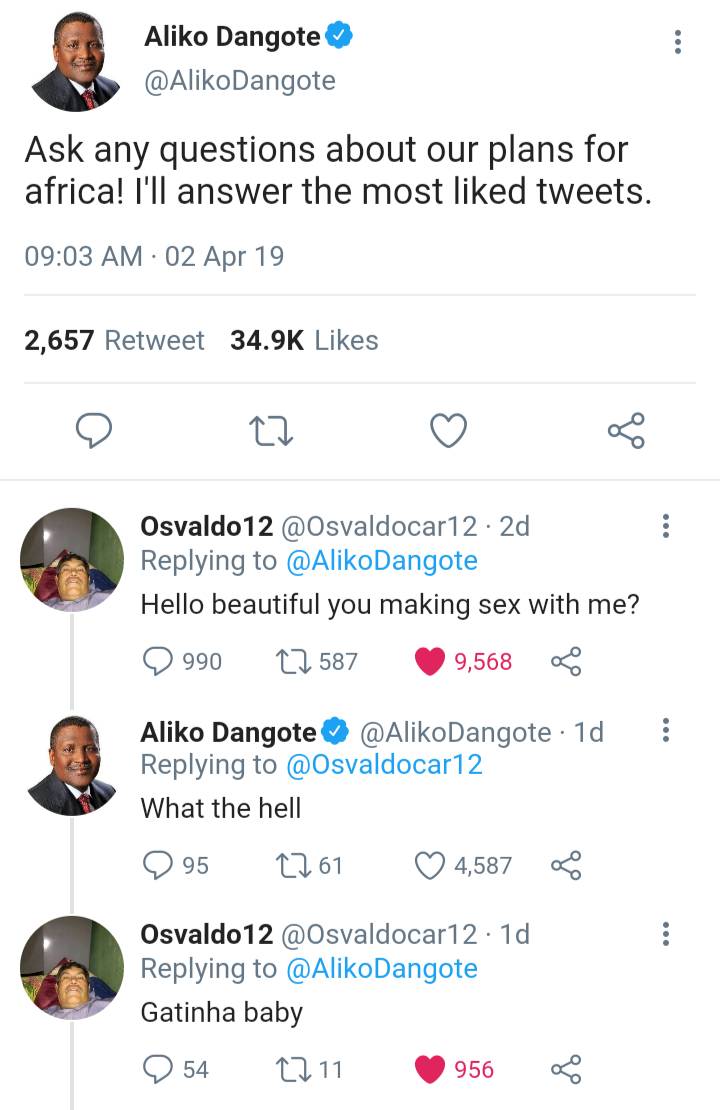
Task: Share the 'Gatinha baby' reply
Action: click(566, 1069)
